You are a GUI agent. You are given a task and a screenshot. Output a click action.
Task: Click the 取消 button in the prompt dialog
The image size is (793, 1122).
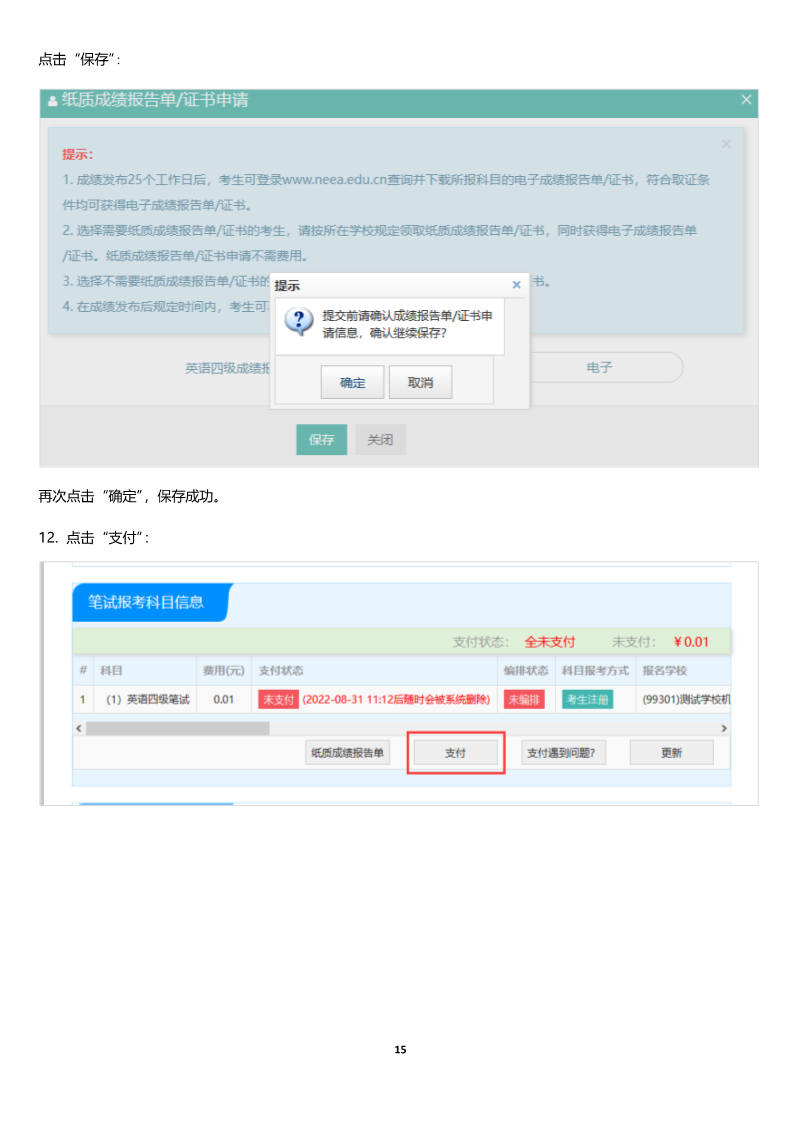tap(420, 382)
